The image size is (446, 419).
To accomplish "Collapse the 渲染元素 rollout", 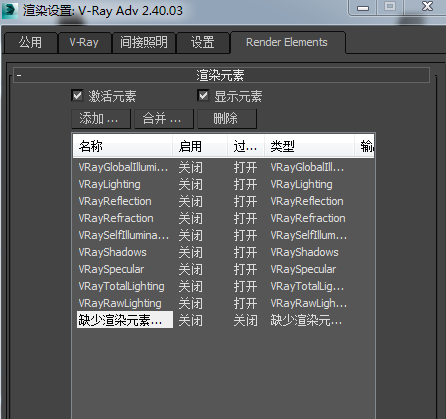I will tap(221, 75).
